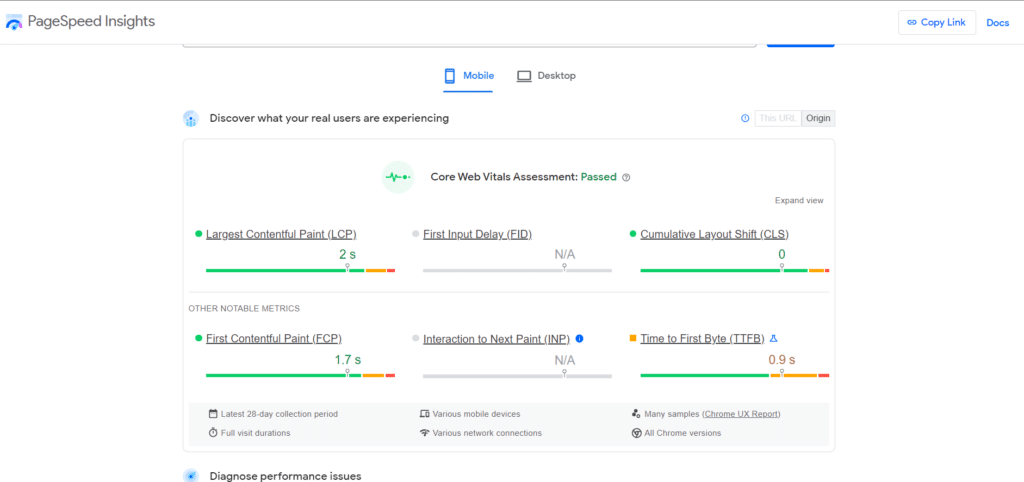Click the calendar icon for collection period
1024x482 pixels.
pos(213,413)
